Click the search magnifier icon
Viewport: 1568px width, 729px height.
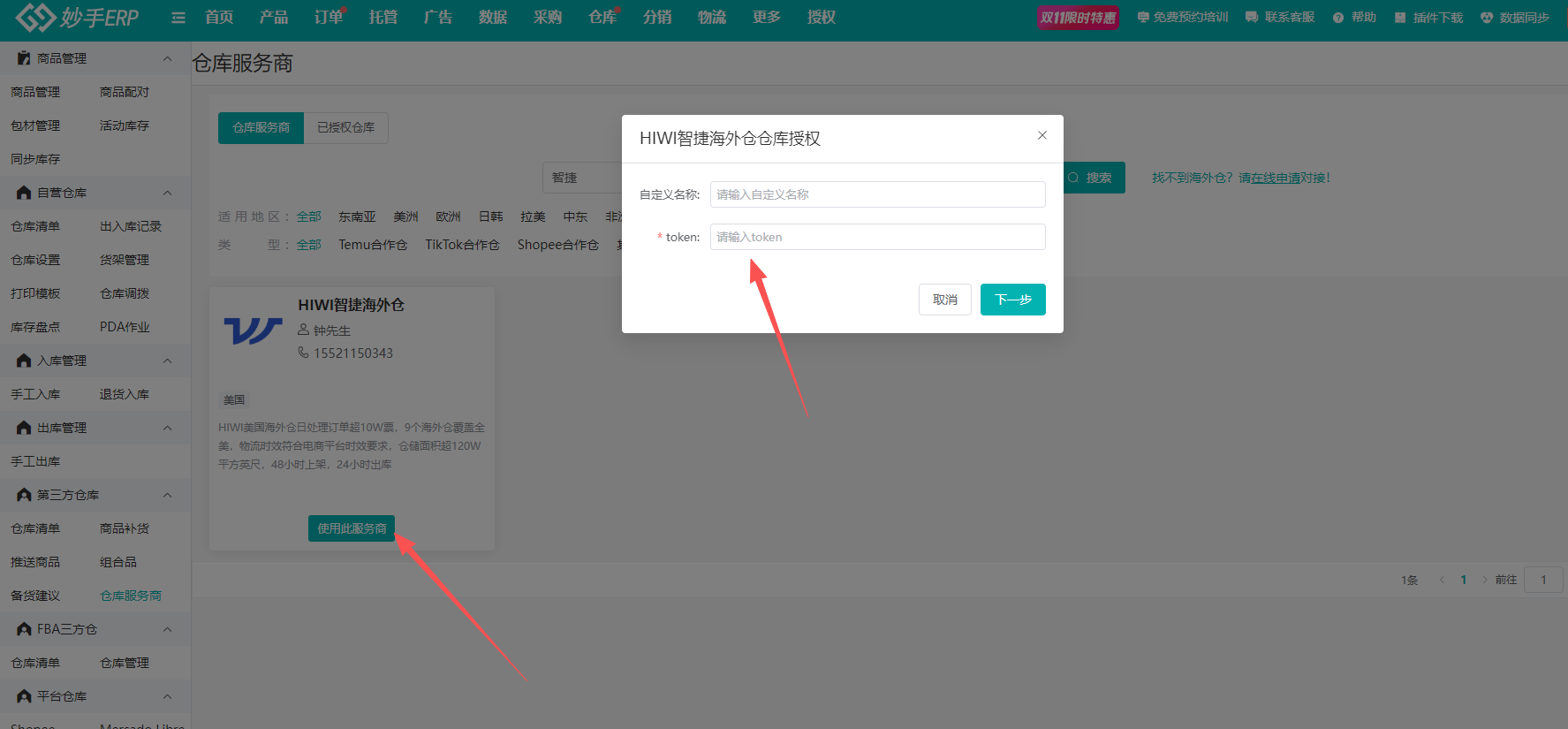click(1073, 178)
